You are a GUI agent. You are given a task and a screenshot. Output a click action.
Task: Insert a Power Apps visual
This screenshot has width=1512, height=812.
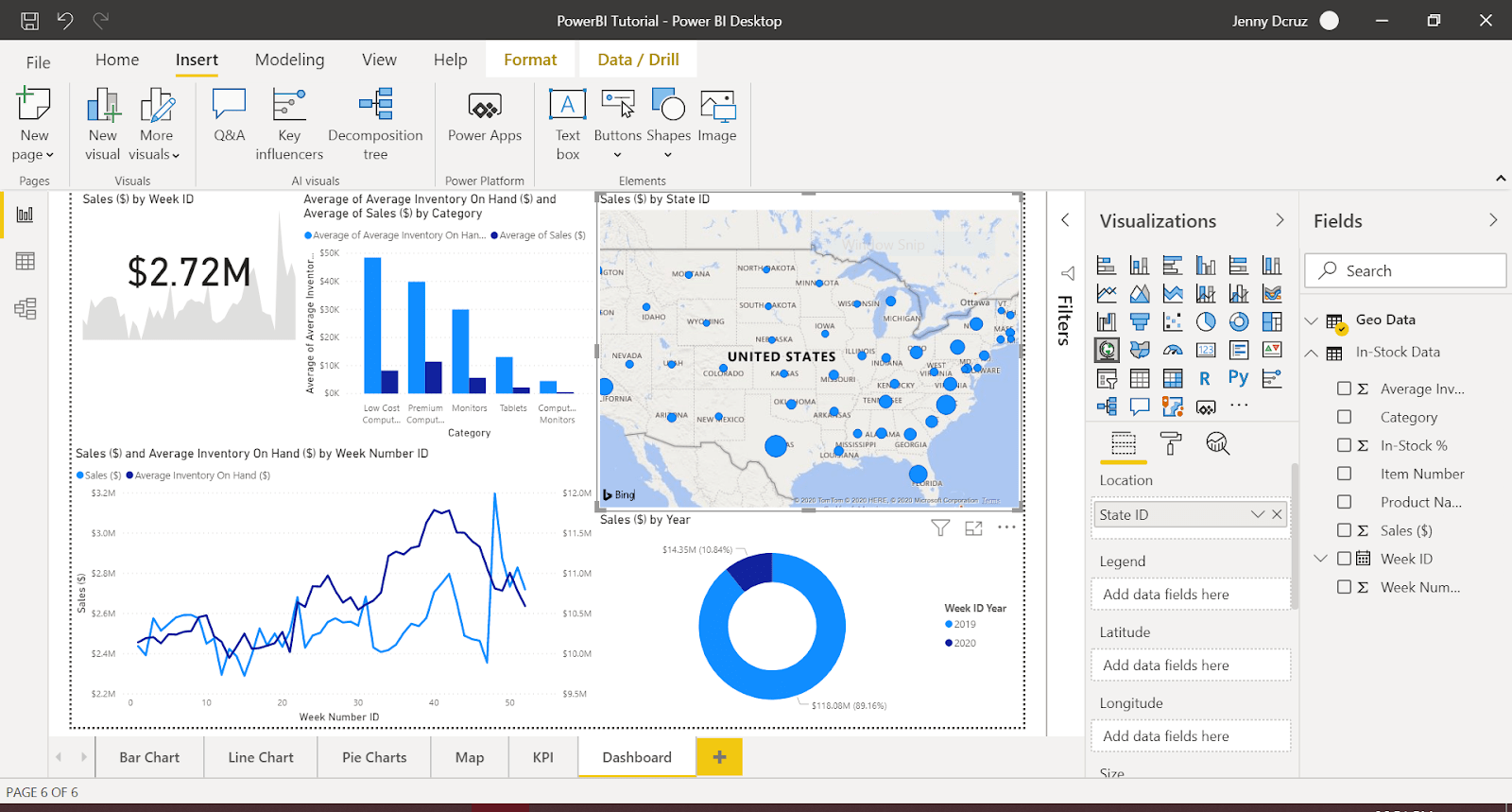(485, 115)
